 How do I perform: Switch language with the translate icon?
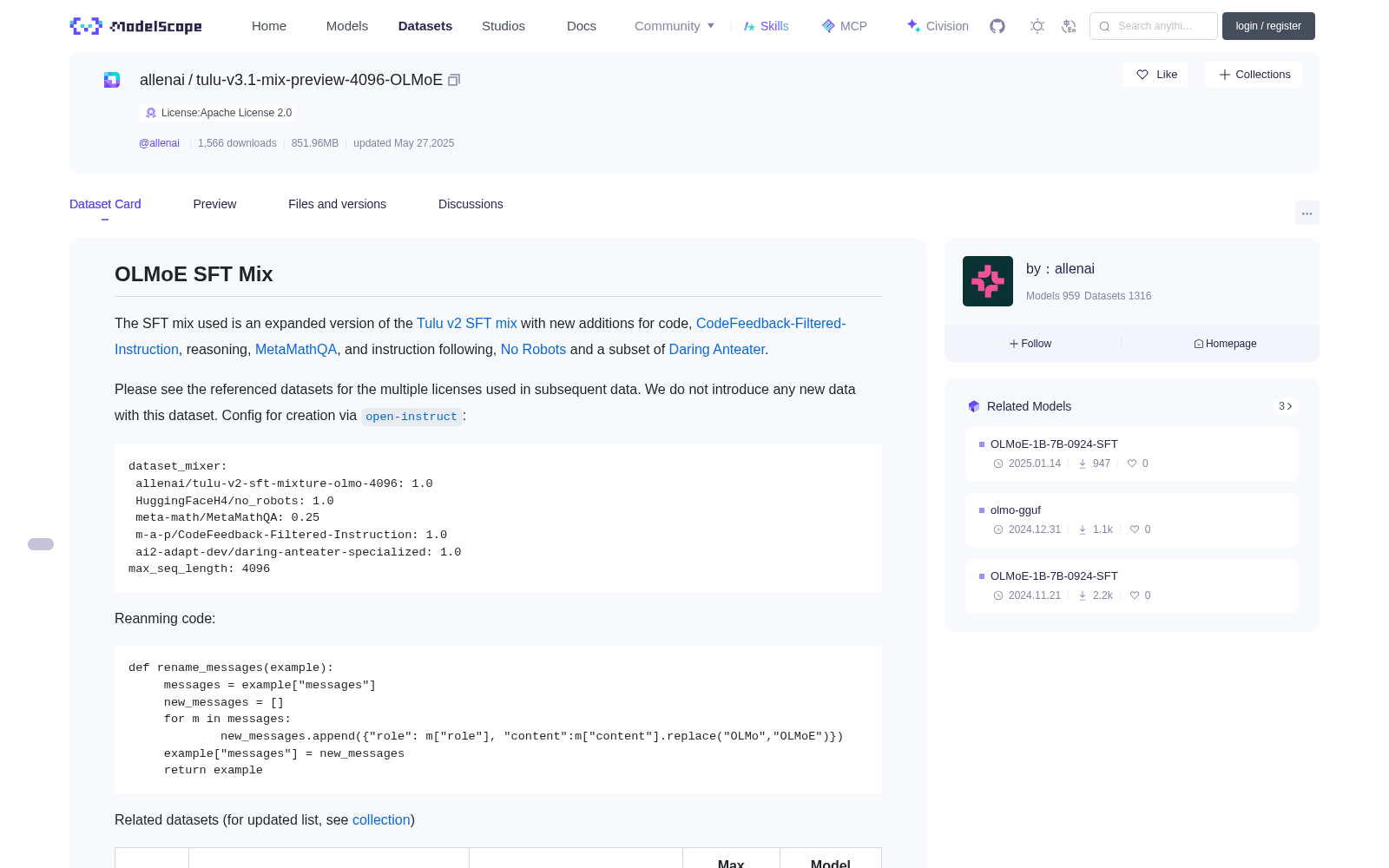pyautogui.click(x=1069, y=26)
